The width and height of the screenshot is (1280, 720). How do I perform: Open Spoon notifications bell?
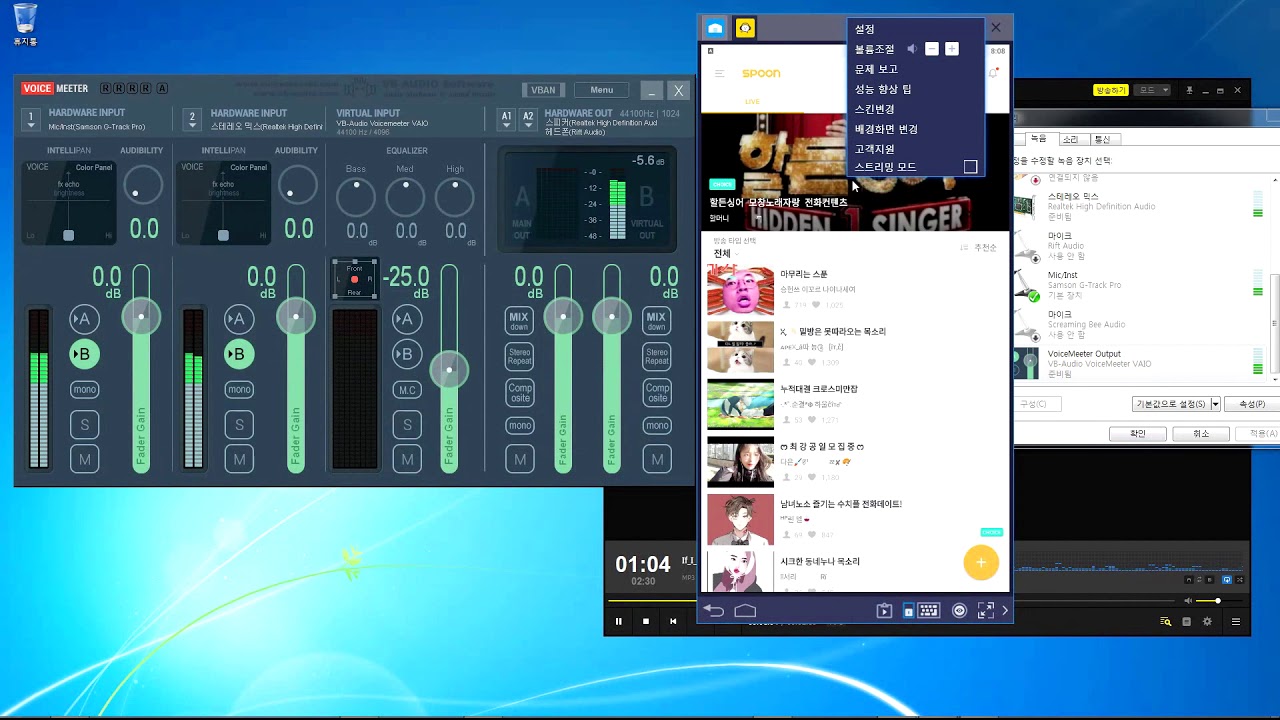pyautogui.click(x=993, y=73)
